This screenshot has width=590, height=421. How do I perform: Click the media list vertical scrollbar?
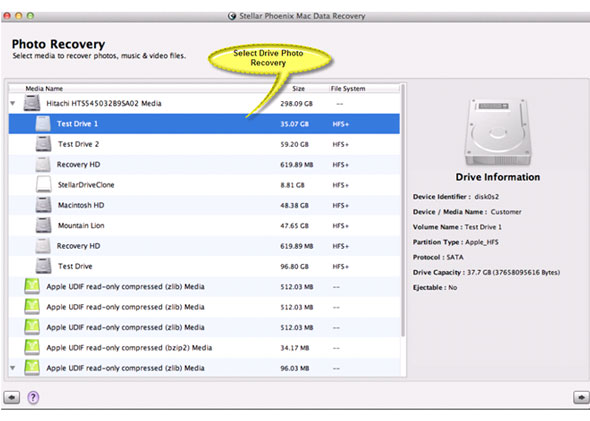click(x=403, y=211)
